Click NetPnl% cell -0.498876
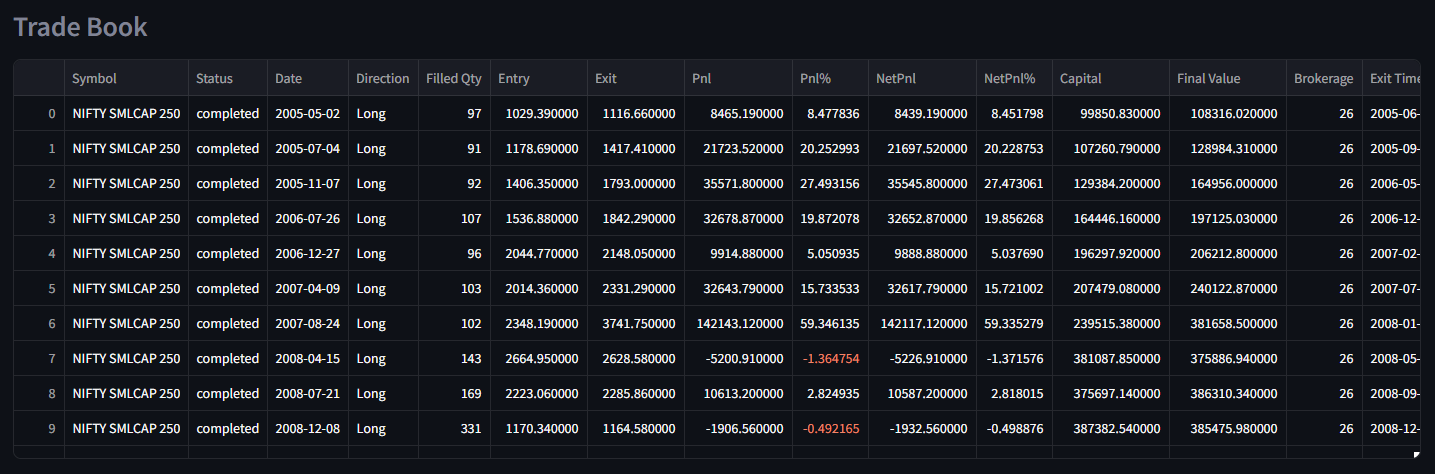Screen dimensions: 1435x474 tap(1014, 429)
